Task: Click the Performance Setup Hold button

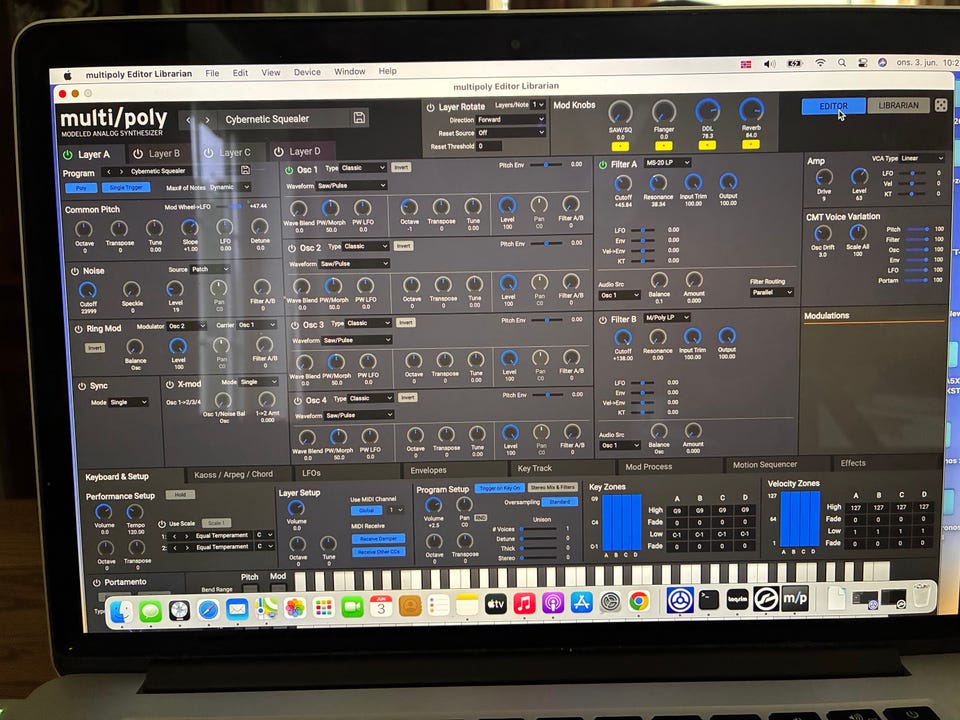Action: tap(180, 495)
